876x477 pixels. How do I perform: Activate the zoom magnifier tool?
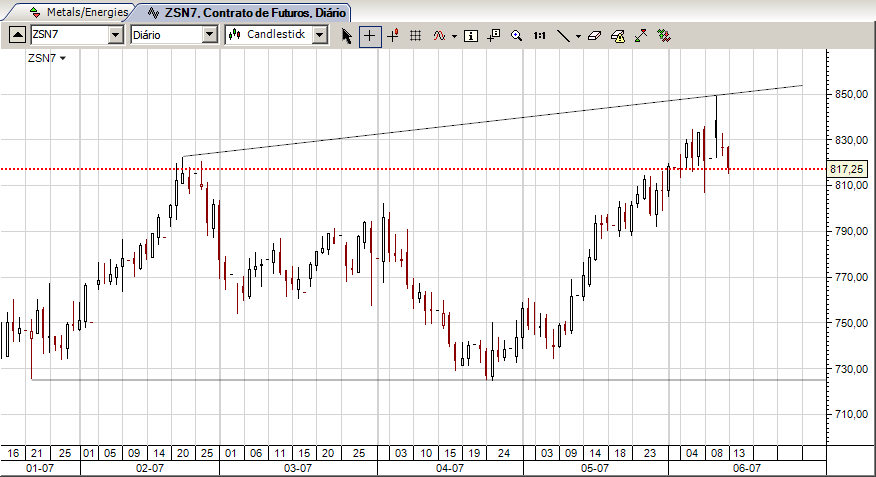(516, 36)
